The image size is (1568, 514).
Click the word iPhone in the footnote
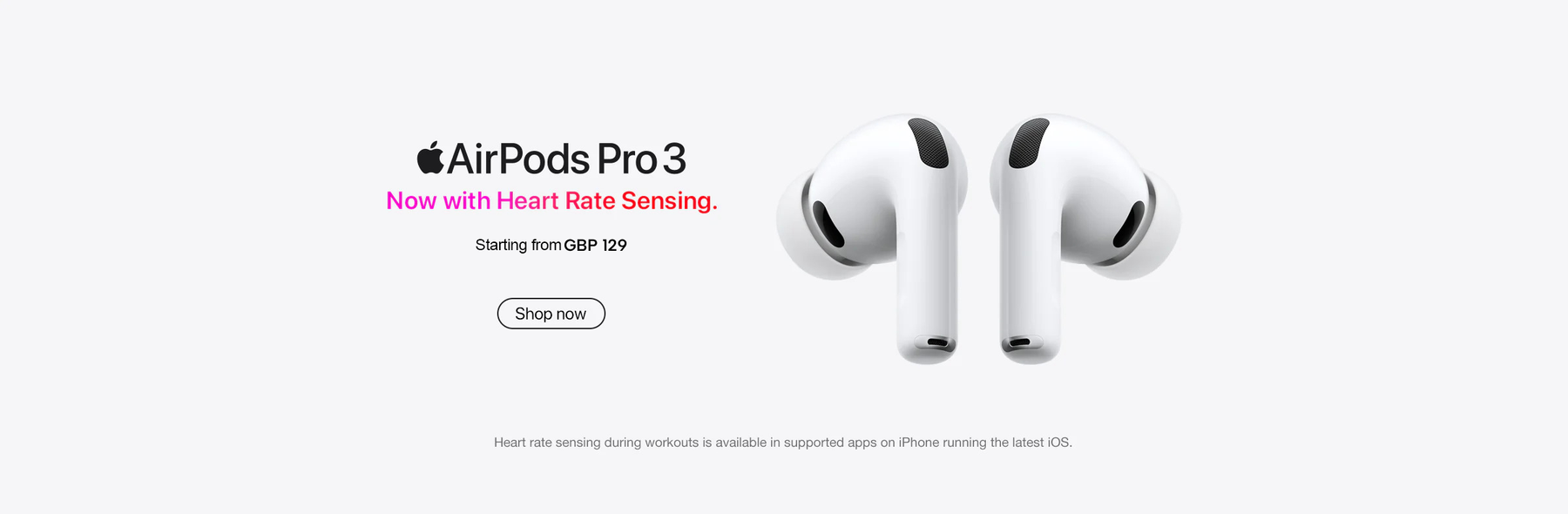(919, 443)
